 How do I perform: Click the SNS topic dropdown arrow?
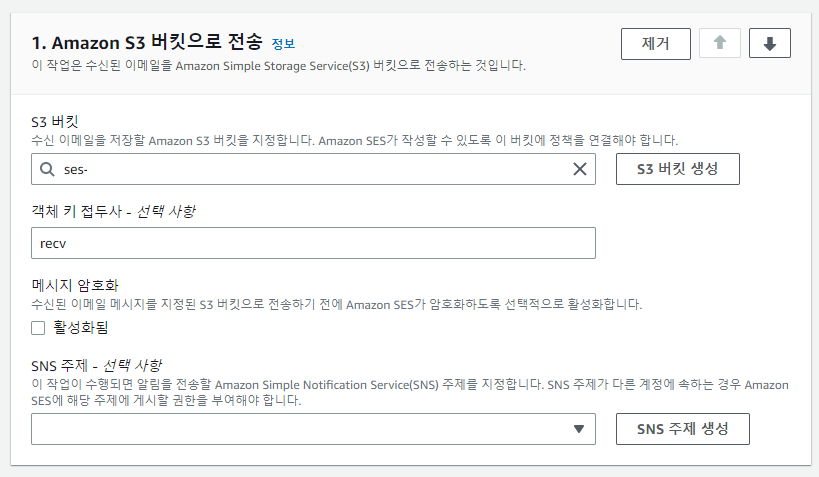tap(578, 429)
